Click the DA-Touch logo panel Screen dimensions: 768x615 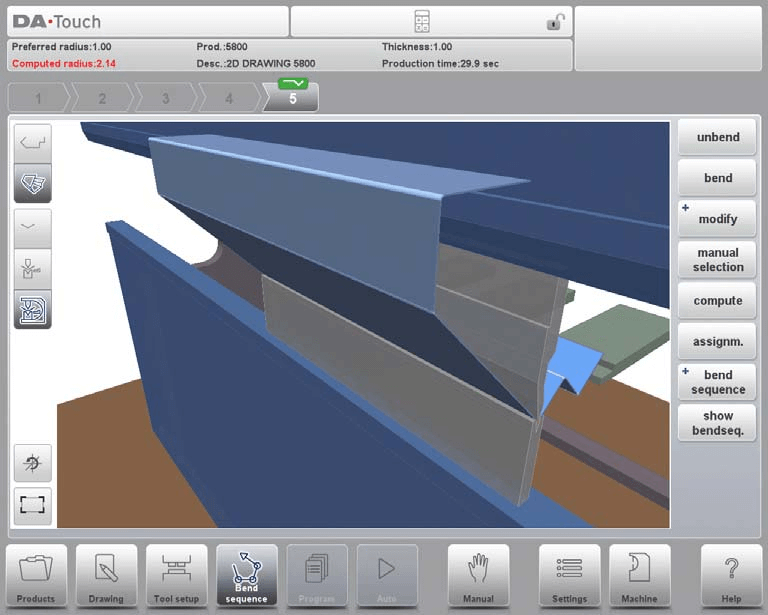(x=148, y=22)
